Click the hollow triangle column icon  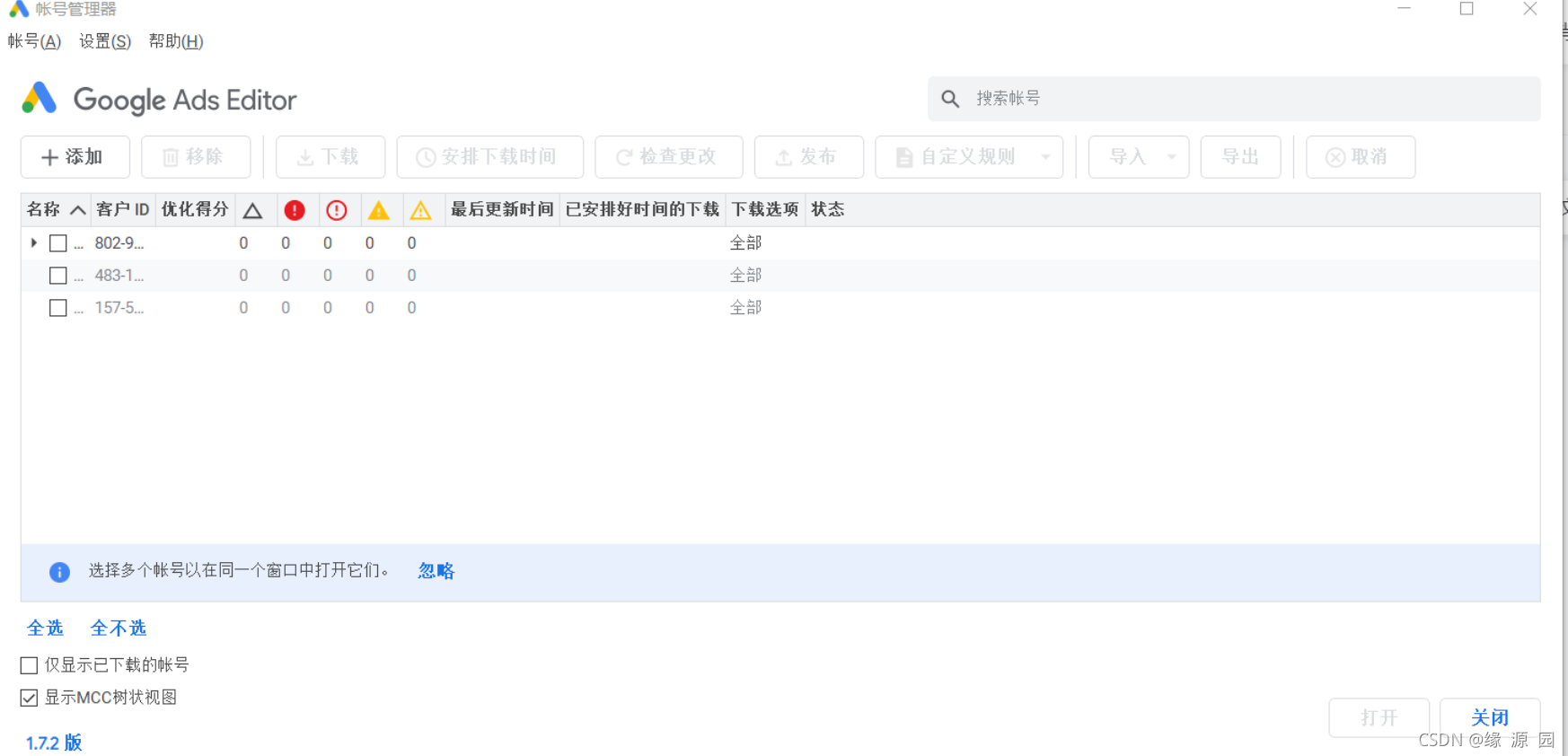[x=252, y=210]
